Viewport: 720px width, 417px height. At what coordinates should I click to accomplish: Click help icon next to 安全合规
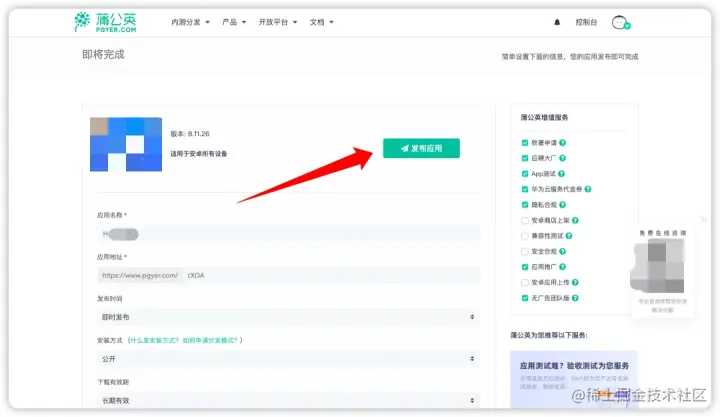tap(562, 251)
